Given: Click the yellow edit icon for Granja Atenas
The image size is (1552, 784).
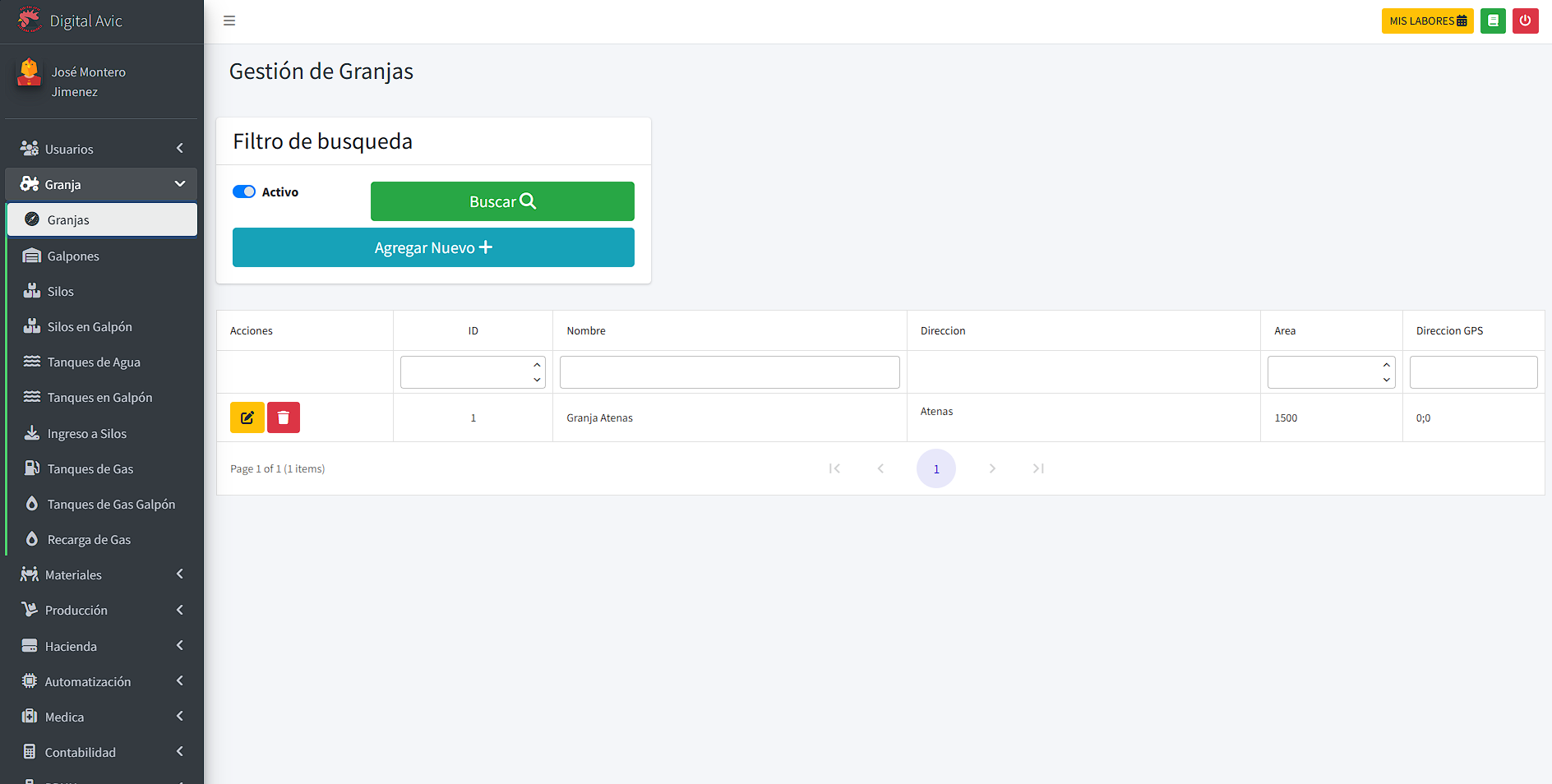Looking at the screenshot, I should tap(247, 417).
